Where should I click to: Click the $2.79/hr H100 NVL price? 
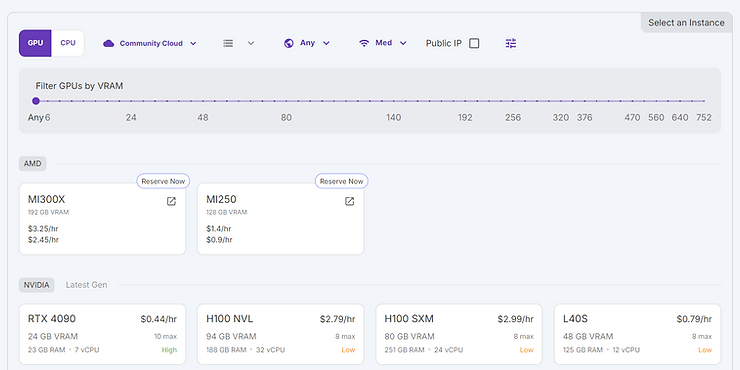[x=337, y=320]
